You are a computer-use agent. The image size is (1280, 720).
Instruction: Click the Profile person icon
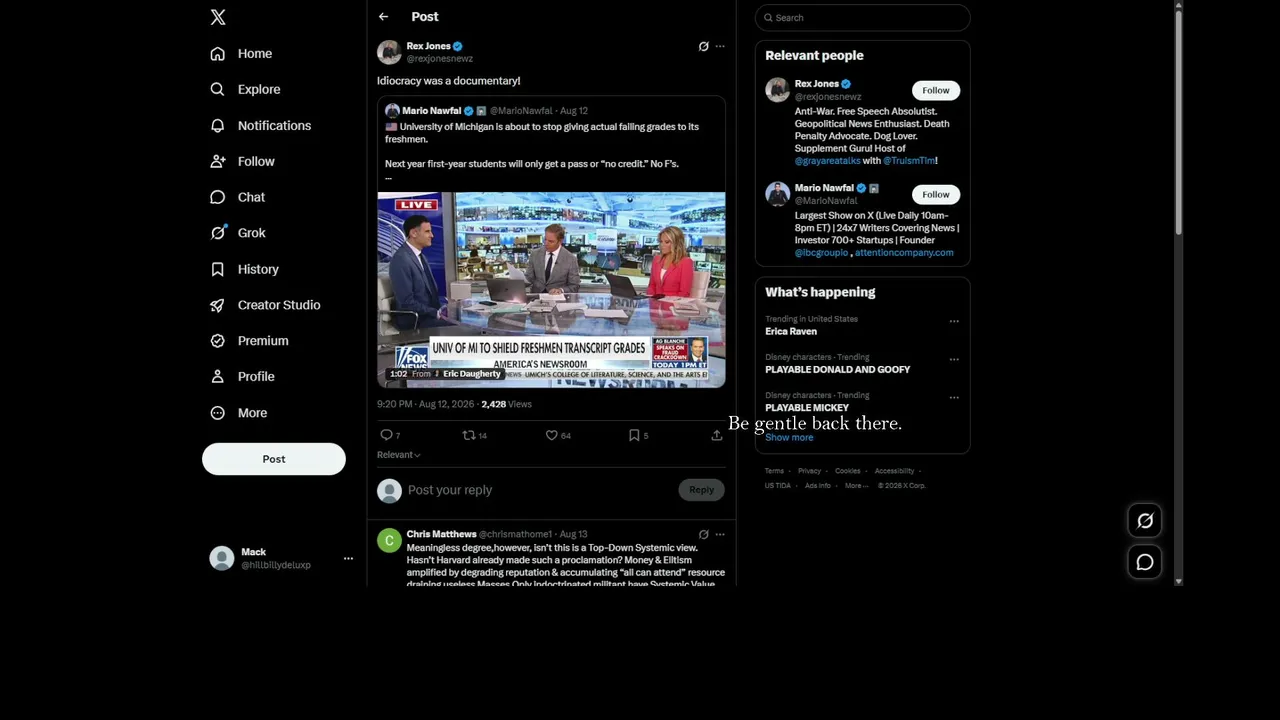pos(217,377)
